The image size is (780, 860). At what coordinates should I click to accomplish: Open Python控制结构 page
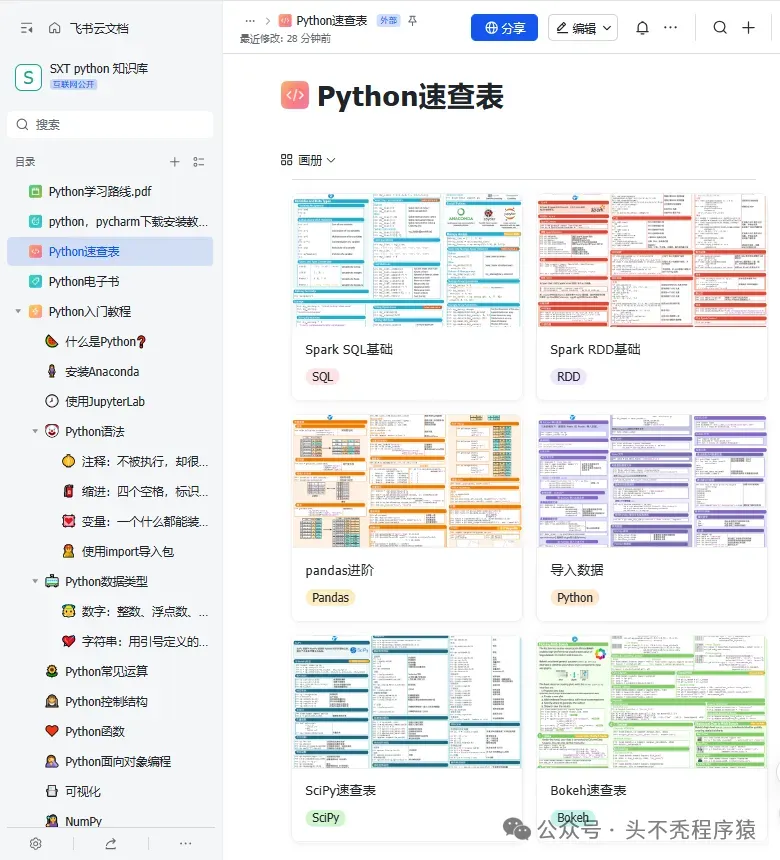coord(106,701)
